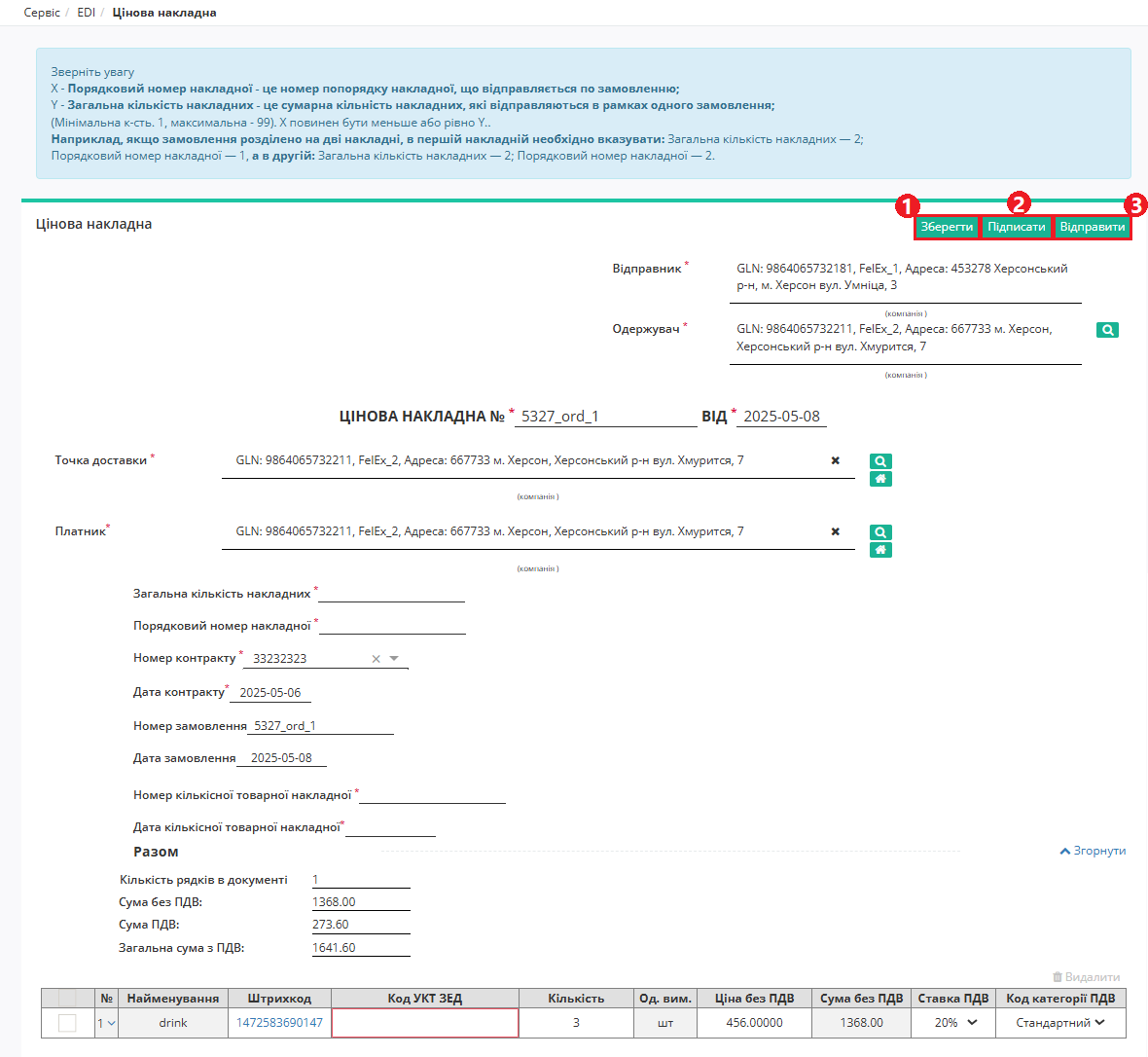The height and width of the screenshot is (1057, 1148).
Task: Click the invoice date field 2025-05-08
Action: (x=781, y=417)
